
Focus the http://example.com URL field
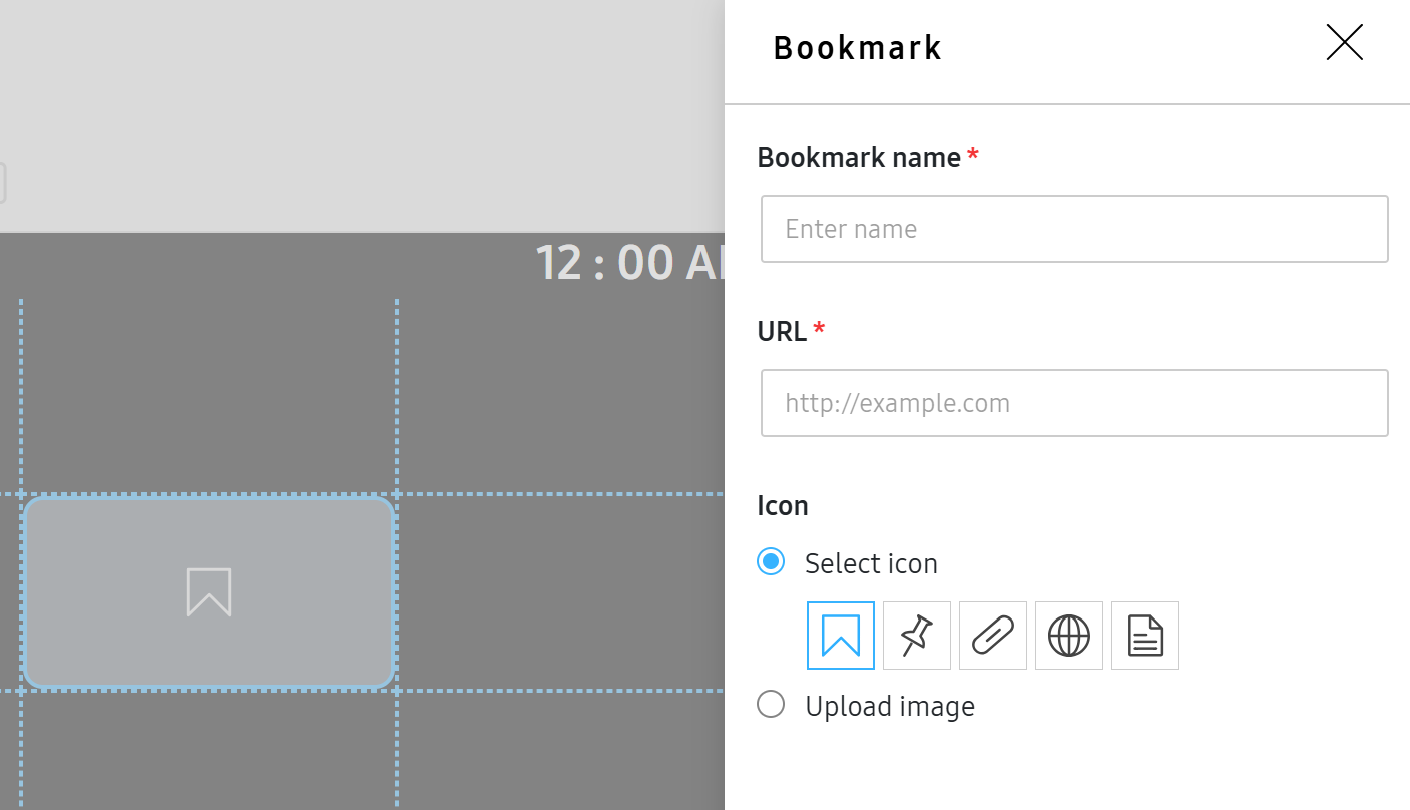pyautogui.click(x=1074, y=403)
